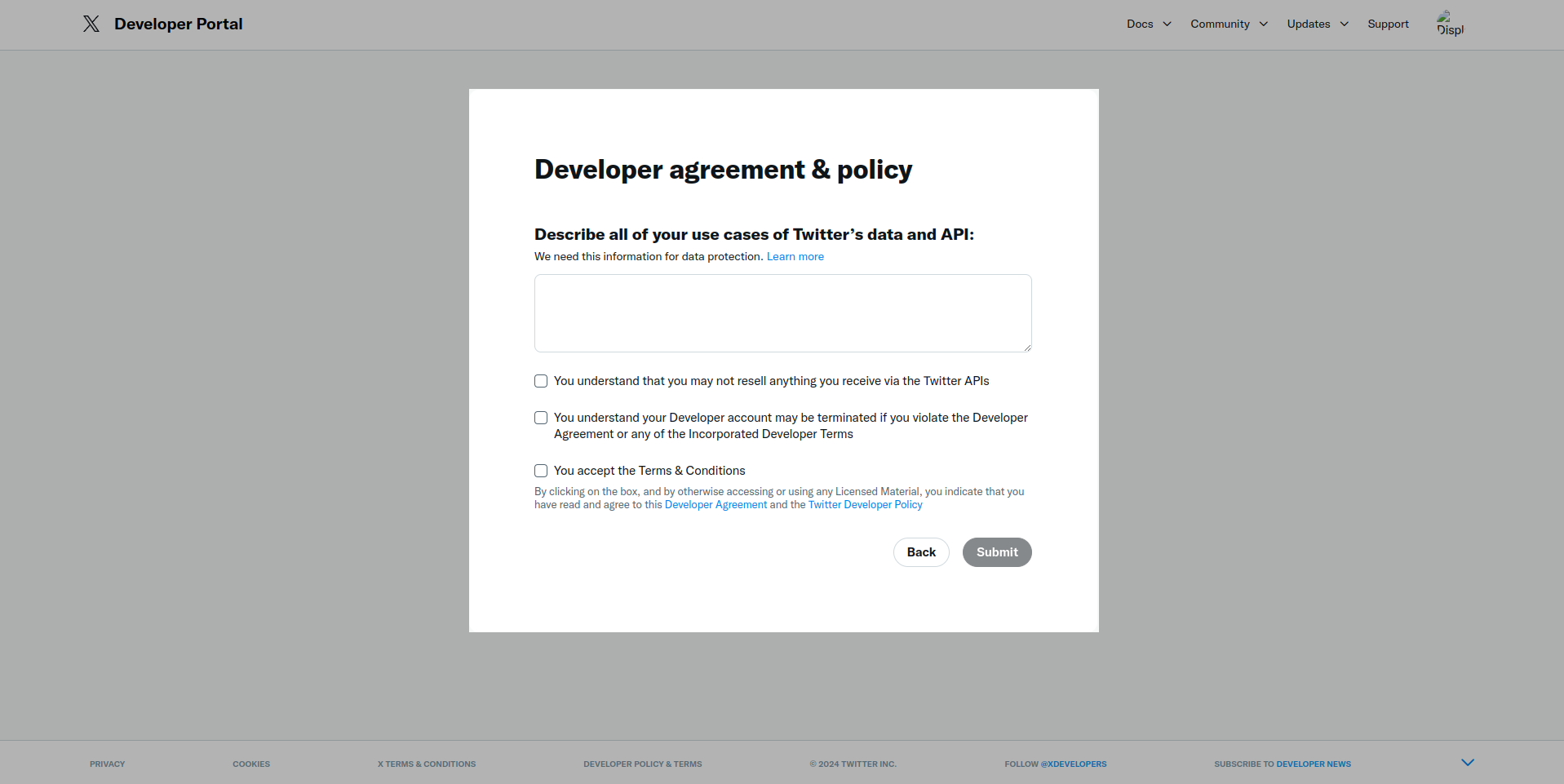Viewport: 1564px width, 784px height.
Task: Focus the use cases description text area
Action: [783, 313]
